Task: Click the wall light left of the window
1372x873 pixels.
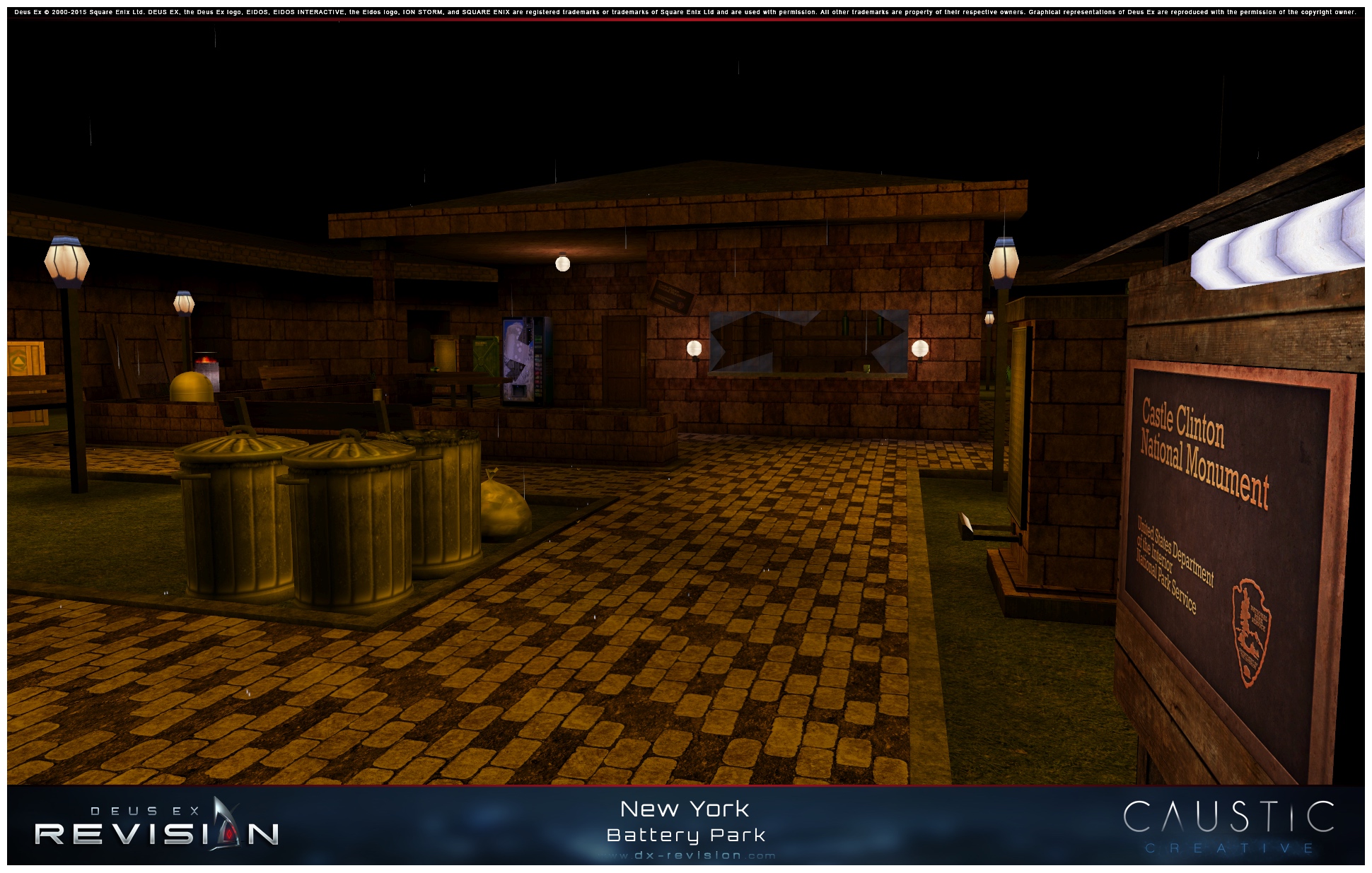Action: (x=694, y=348)
